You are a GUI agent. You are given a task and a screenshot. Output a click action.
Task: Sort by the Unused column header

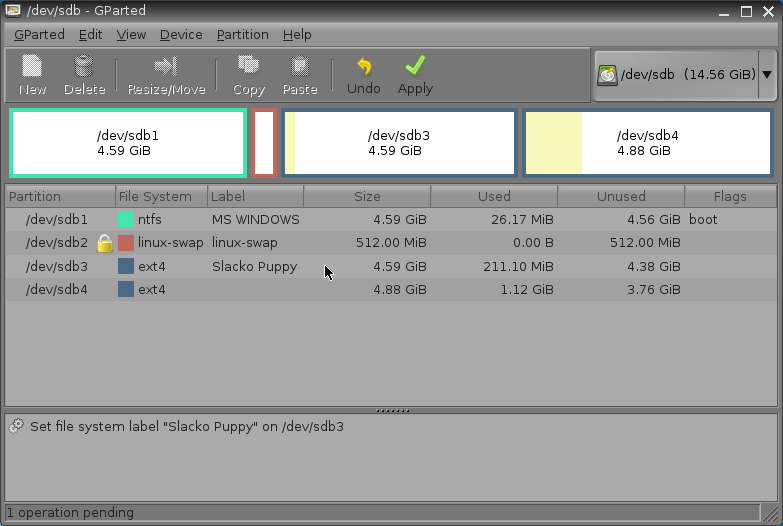(621, 196)
